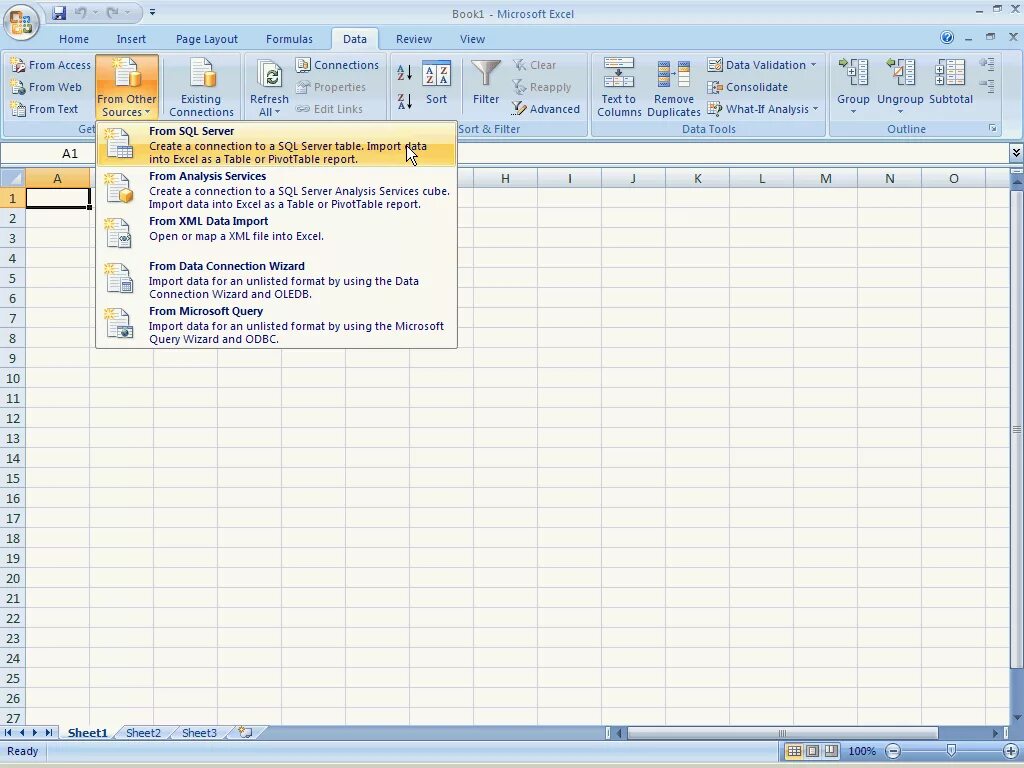
Task: Import data From Web
Action: [x=46, y=87]
